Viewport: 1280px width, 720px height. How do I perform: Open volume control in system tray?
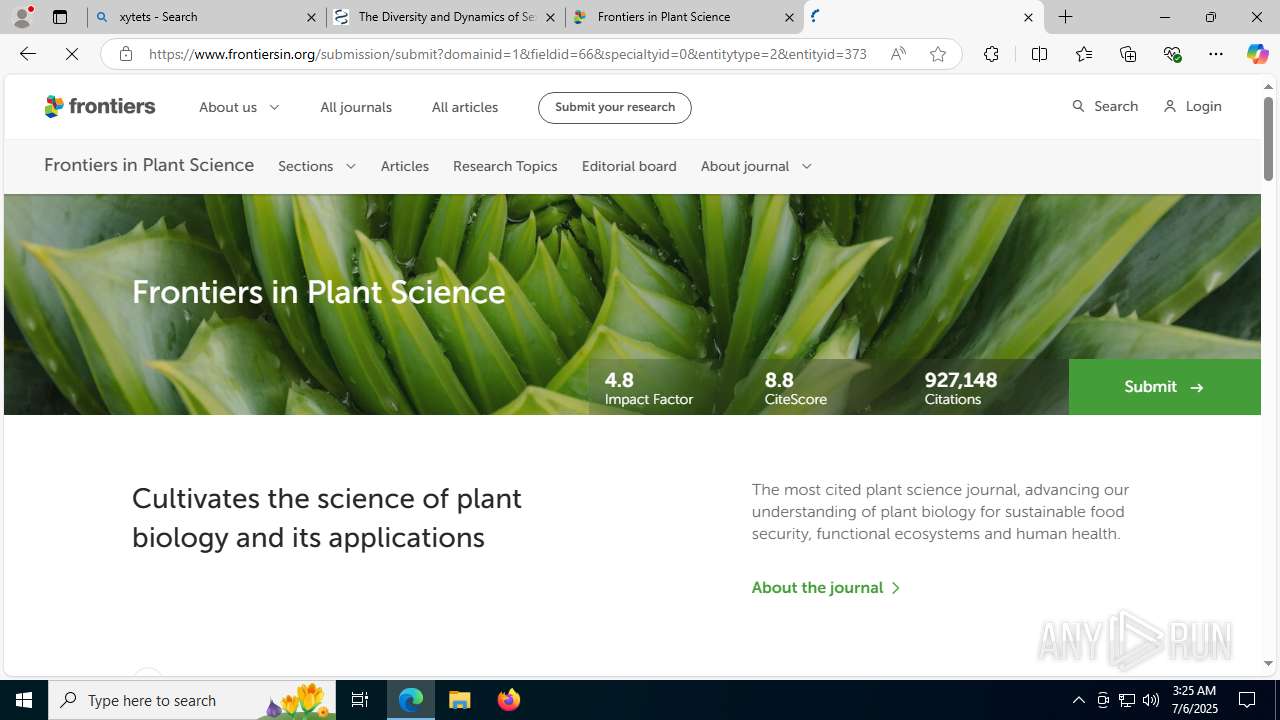pos(1151,700)
